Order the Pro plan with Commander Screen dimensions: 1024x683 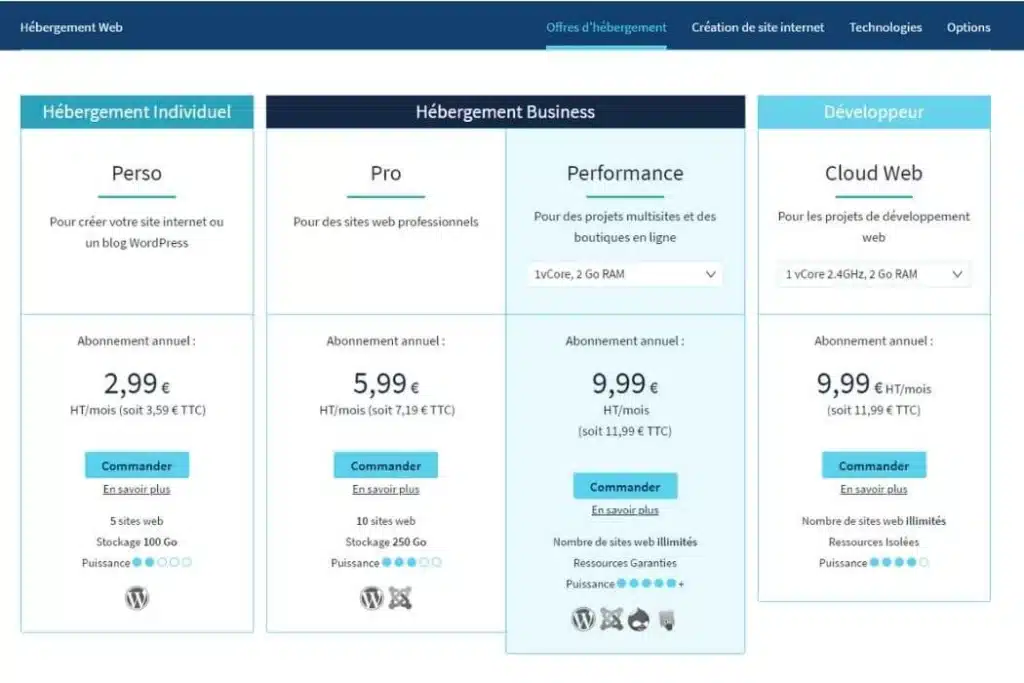click(385, 466)
